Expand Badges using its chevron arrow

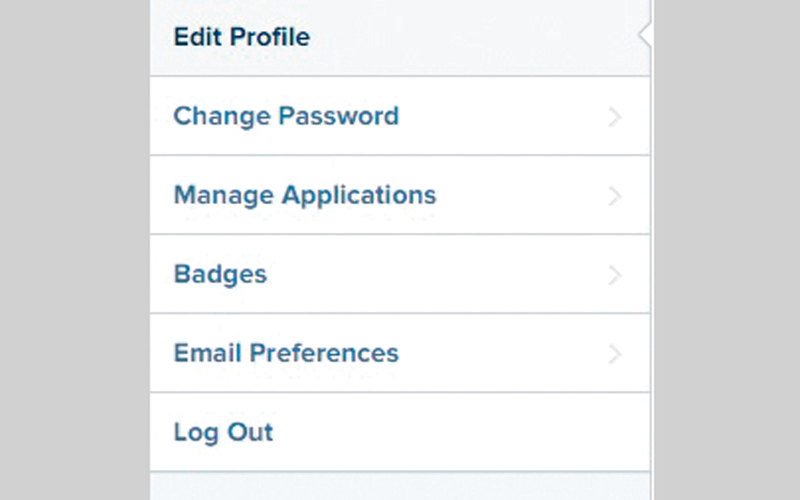pyautogui.click(x=615, y=275)
